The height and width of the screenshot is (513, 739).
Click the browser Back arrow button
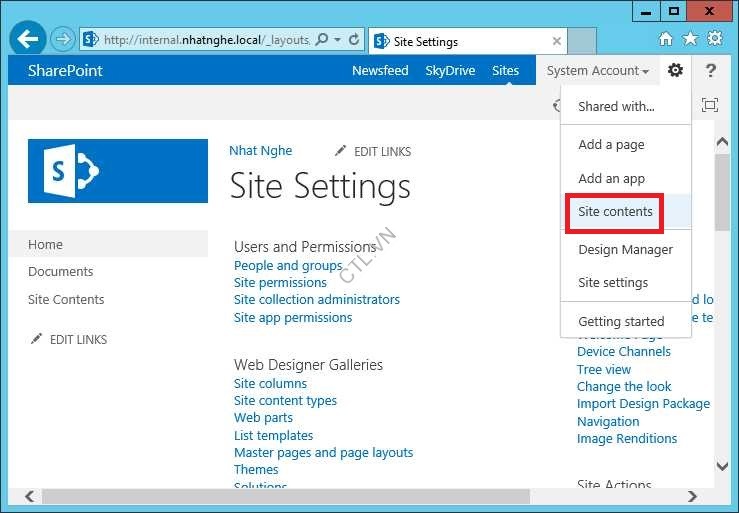point(28,39)
